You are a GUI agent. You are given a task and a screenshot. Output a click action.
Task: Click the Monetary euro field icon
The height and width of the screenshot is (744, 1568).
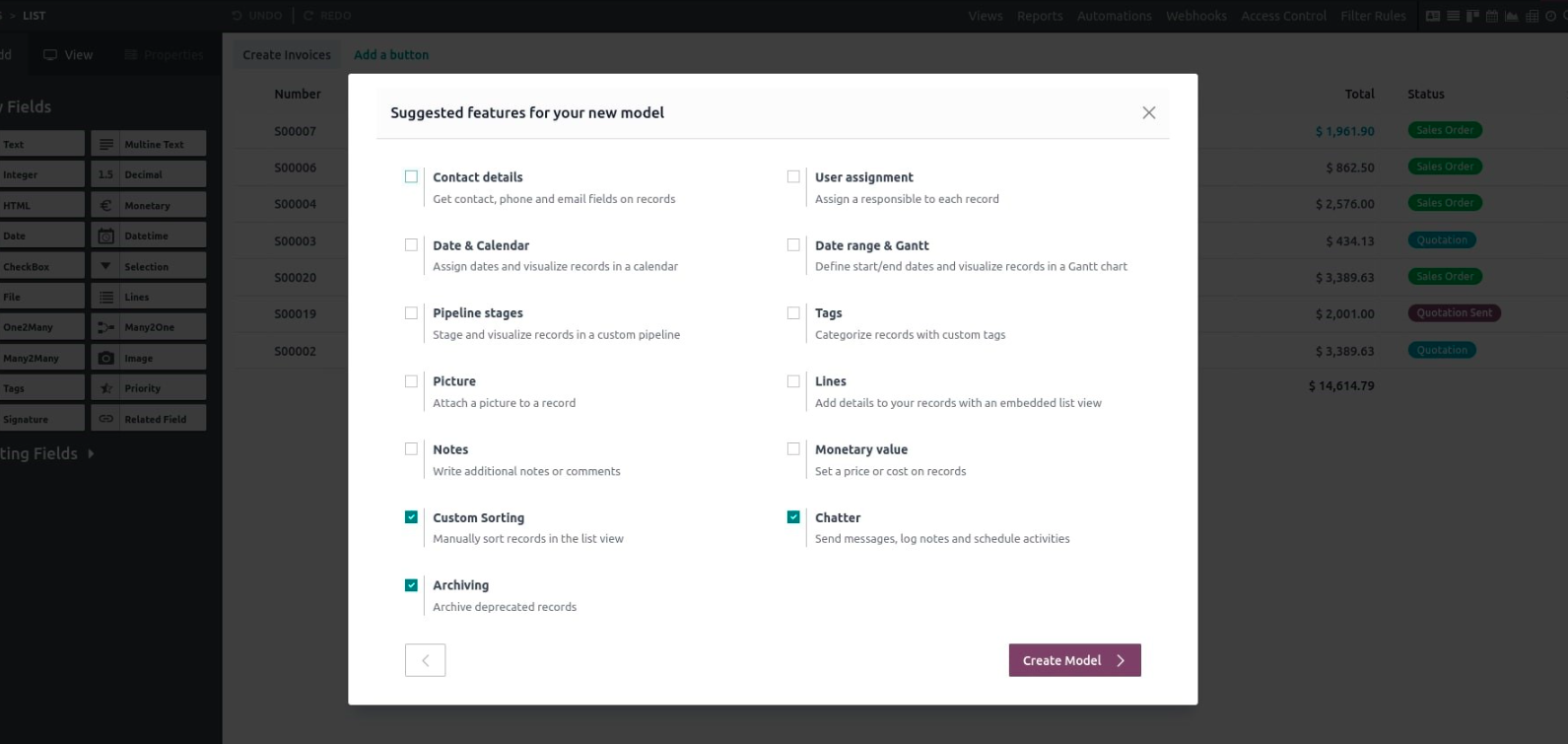click(106, 205)
